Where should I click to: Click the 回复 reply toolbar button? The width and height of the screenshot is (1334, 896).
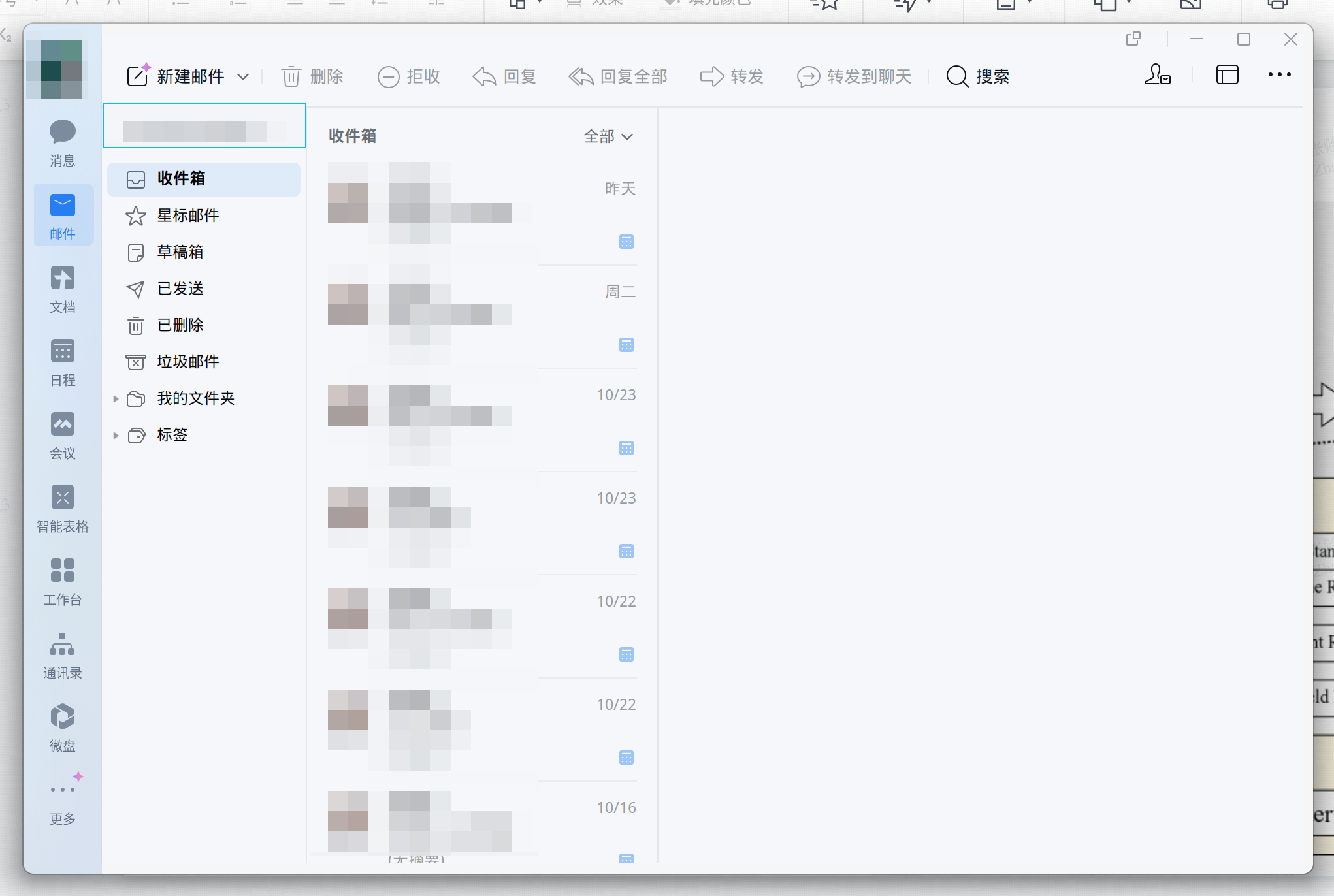(x=504, y=76)
